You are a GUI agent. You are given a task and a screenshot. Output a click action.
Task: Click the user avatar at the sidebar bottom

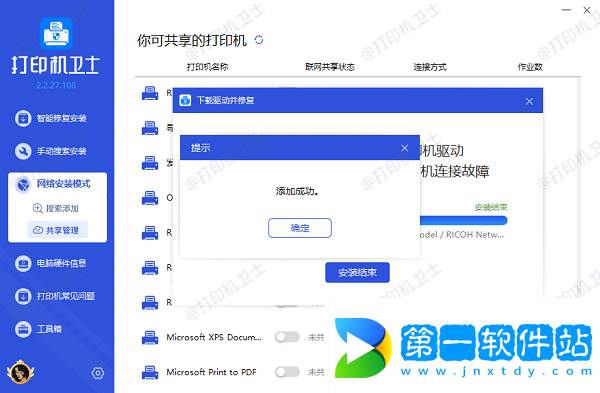[x=20, y=372]
